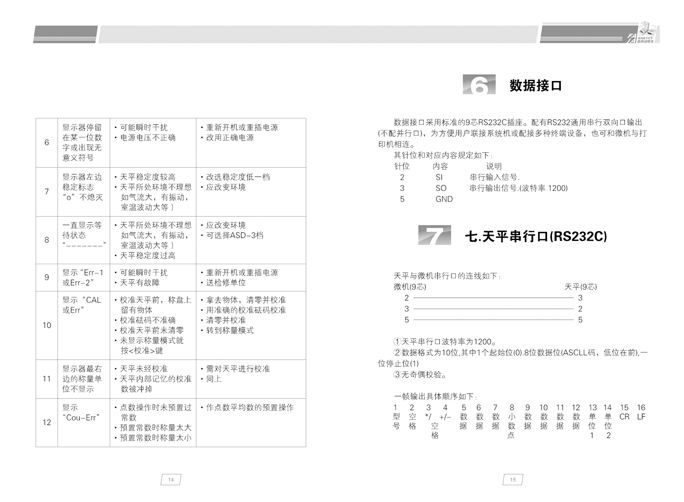This screenshot has width=684, height=502.
Task: Select the 七.天平串行口(RS232C) heading
Action: point(536,237)
